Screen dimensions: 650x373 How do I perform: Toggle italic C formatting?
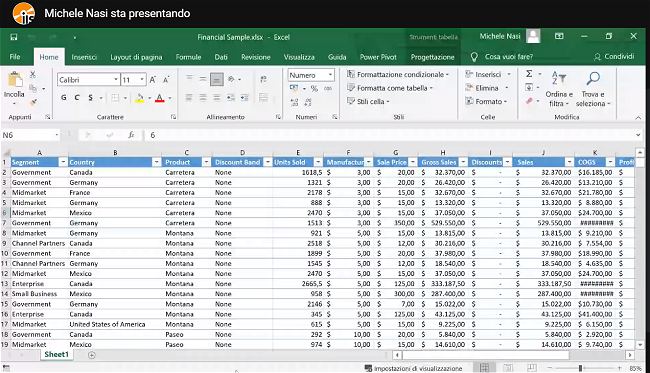tap(77, 98)
